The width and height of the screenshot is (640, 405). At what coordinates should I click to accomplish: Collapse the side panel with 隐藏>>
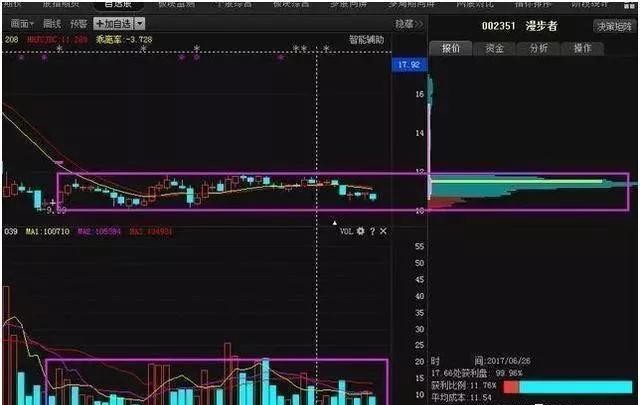(409, 24)
